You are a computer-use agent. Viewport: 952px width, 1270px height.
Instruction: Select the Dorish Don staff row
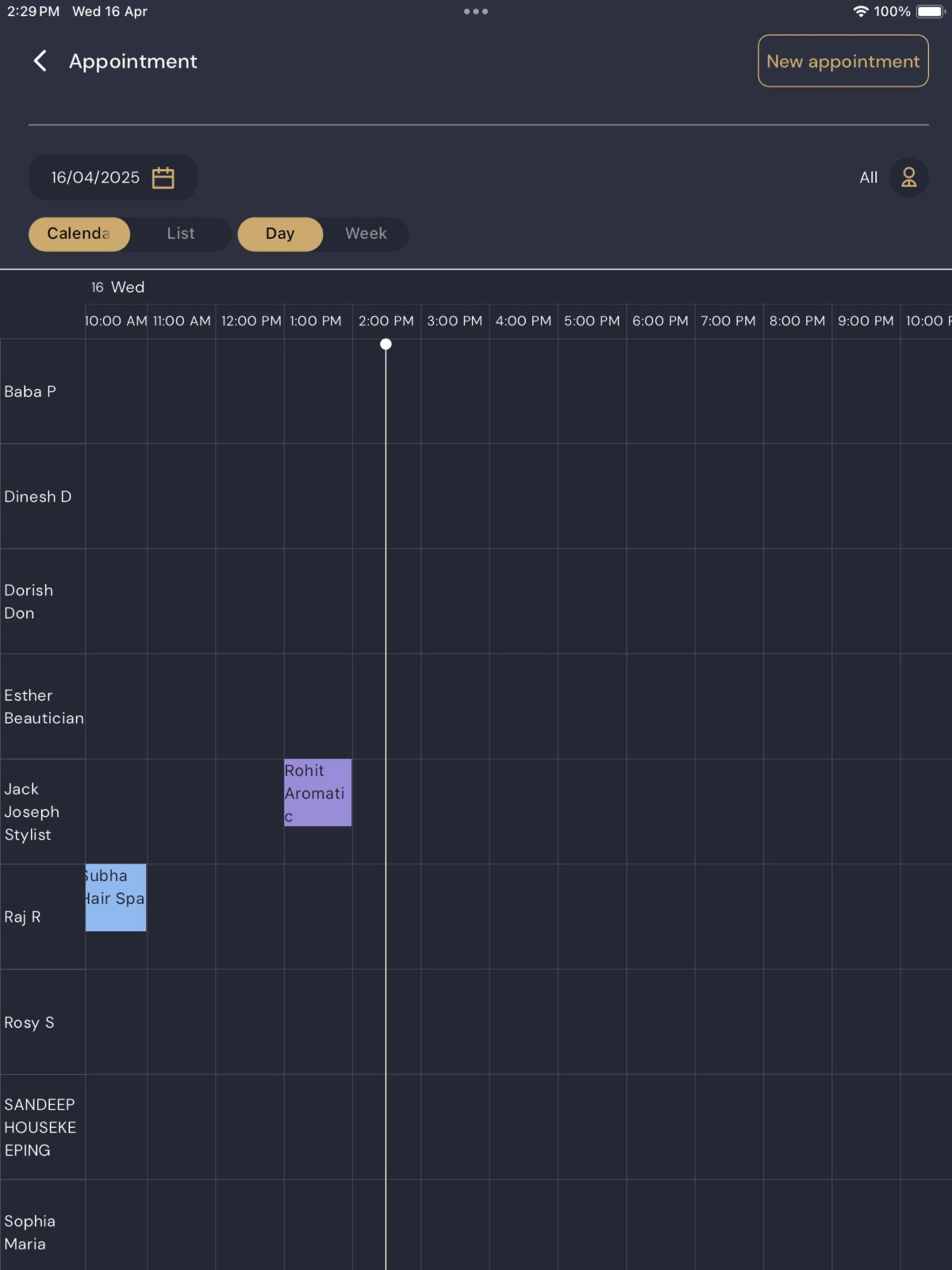pyautogui.click(x=42, y=601)
